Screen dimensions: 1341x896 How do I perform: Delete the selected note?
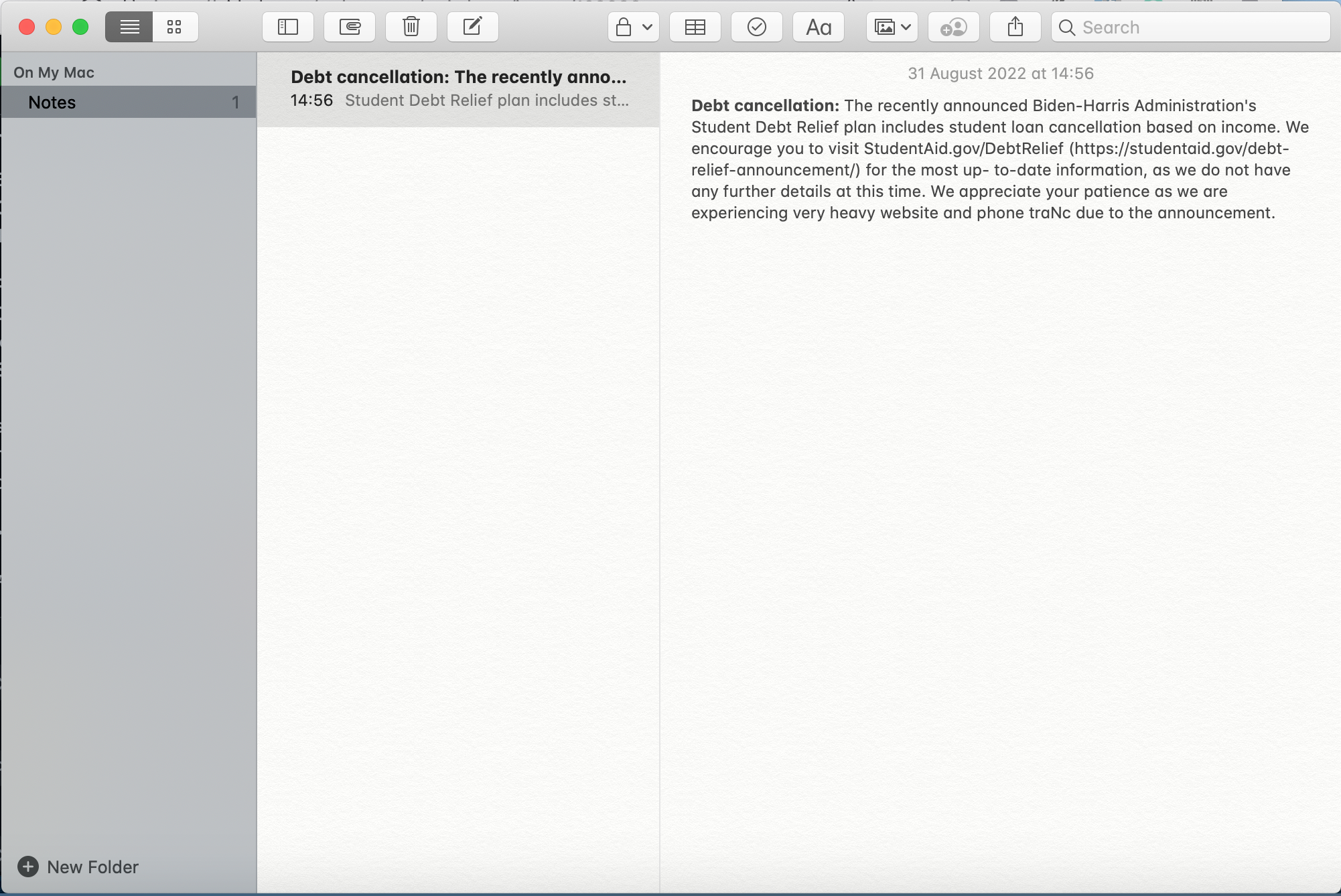pos(411,27)
